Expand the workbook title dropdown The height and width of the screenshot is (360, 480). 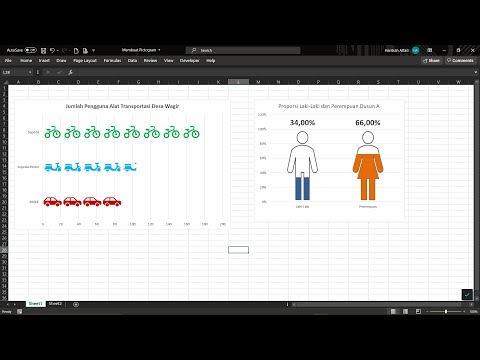tap(159, 50)
